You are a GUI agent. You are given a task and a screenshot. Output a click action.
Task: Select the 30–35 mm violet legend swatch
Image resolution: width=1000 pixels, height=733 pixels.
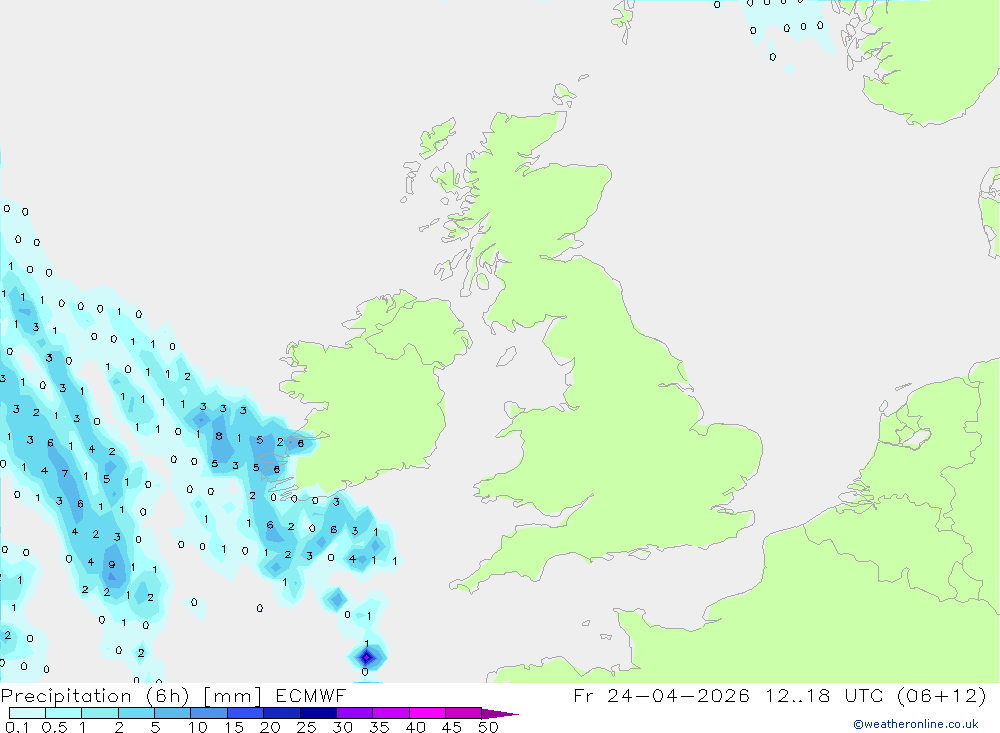(354, 713)
